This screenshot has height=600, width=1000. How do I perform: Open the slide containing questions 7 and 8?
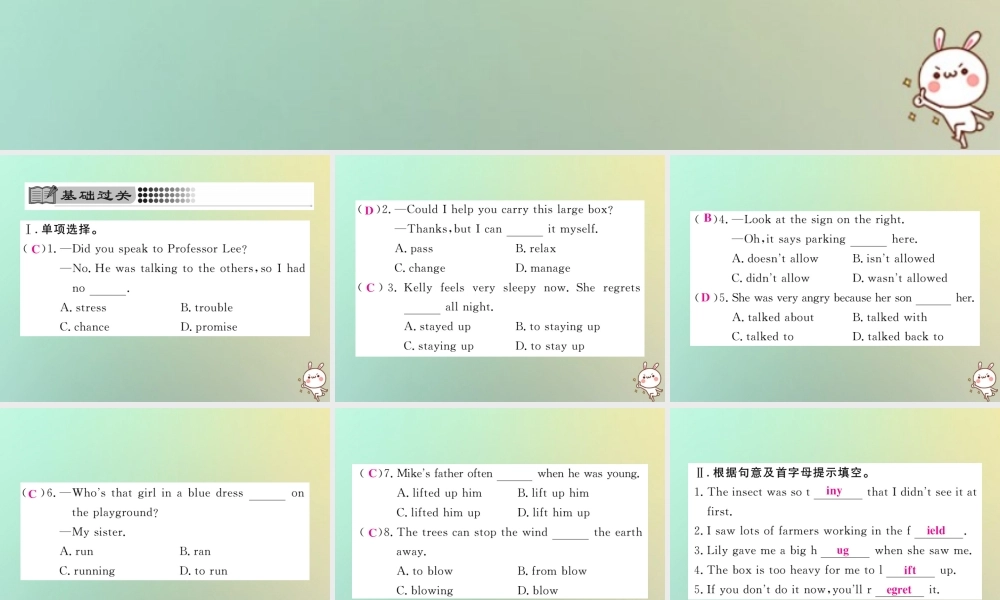click(500, 504)
